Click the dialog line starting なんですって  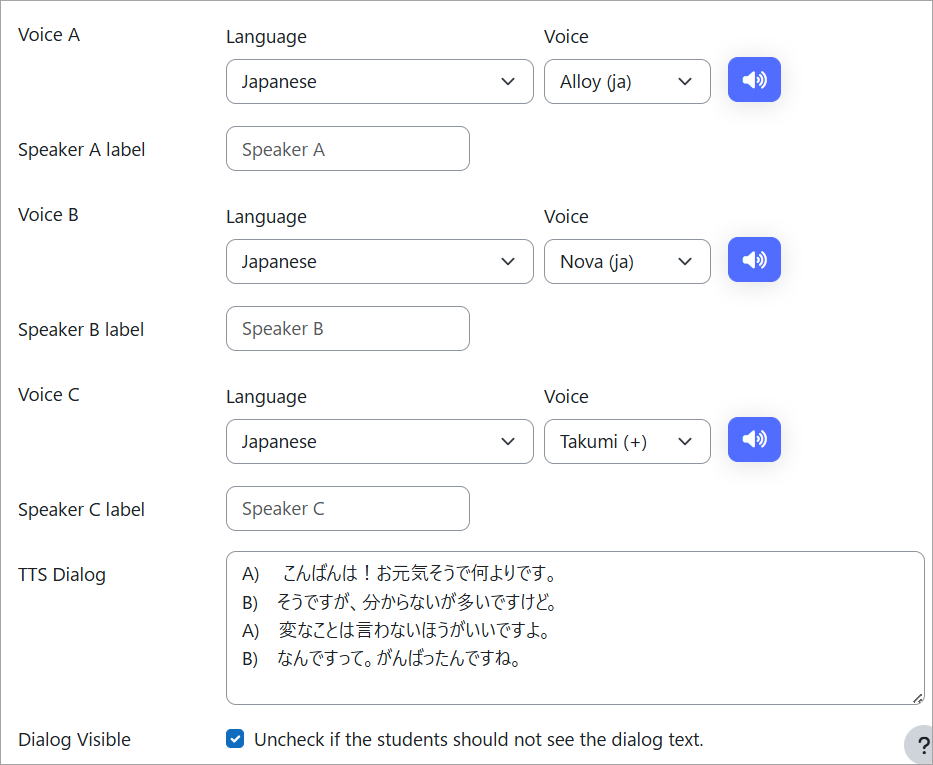click(x=381, y=659)
